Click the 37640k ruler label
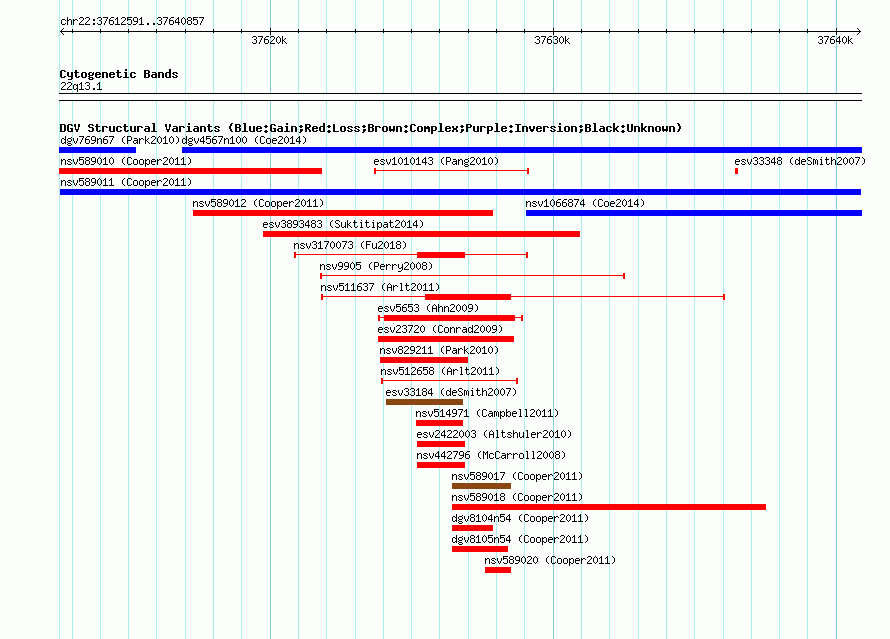 (x=835, y=40)
